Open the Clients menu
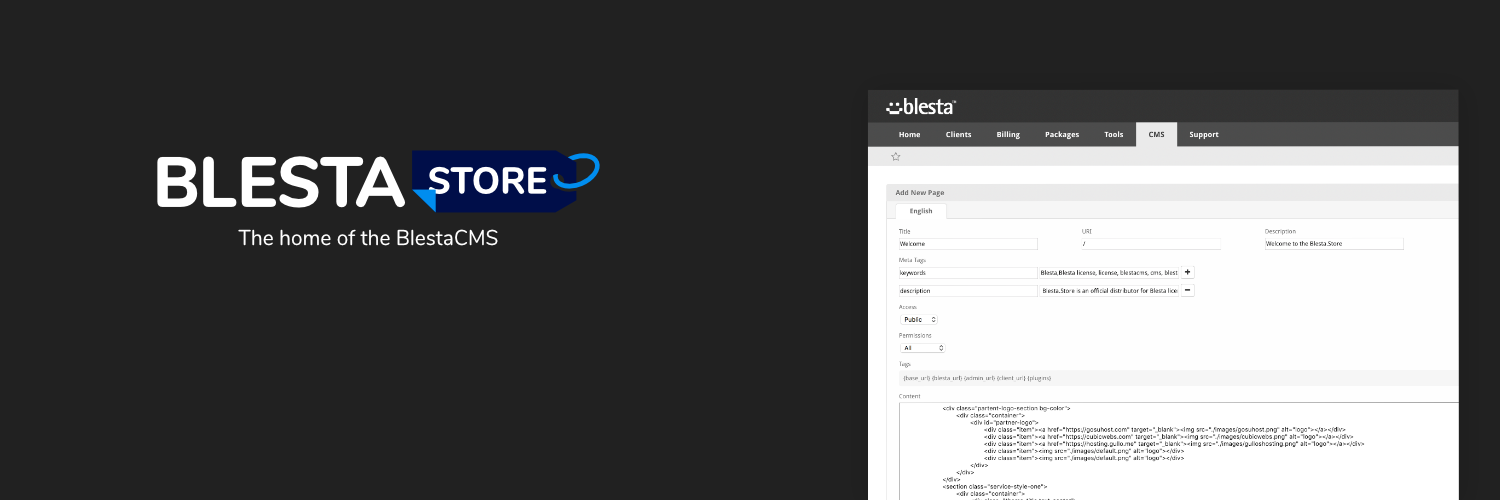The image size is (1500, 500). click(958, 134)
